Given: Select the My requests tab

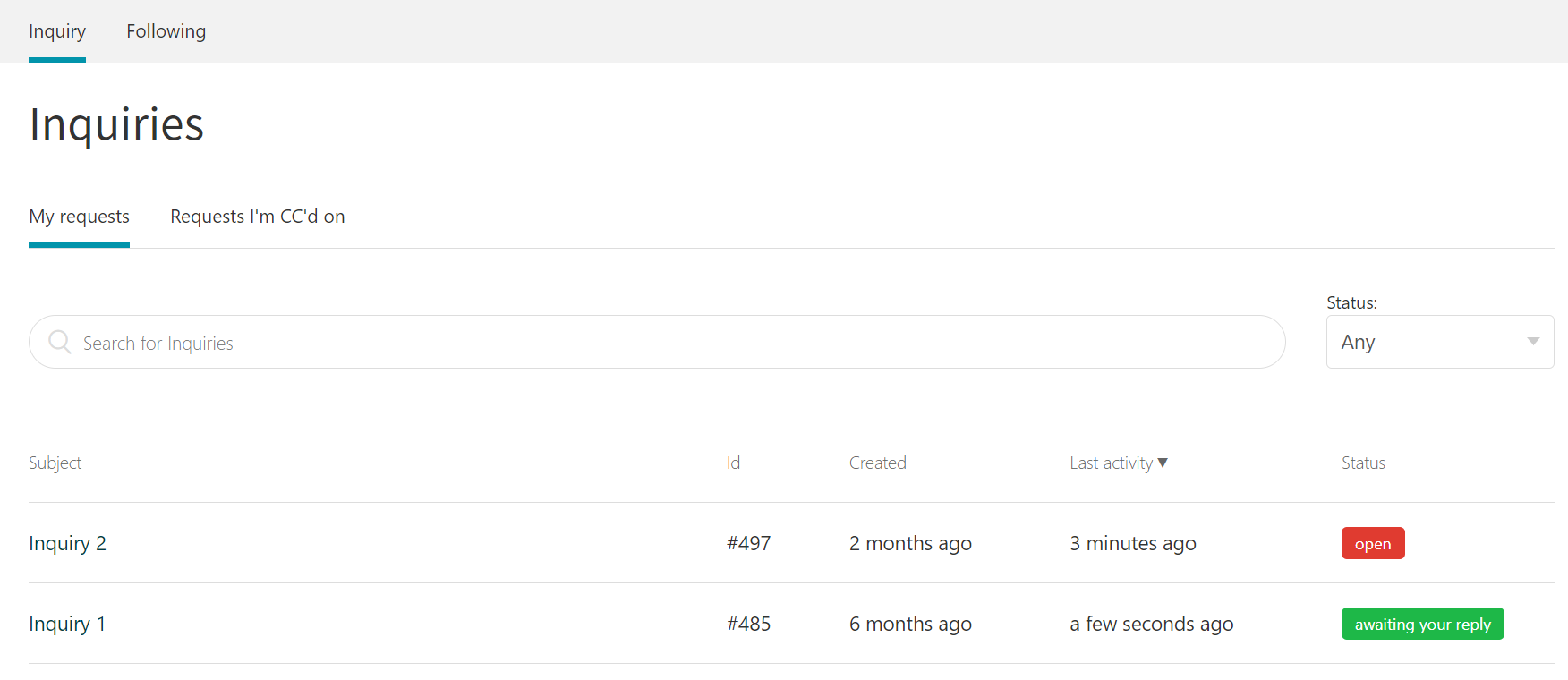Looking at the screenshot, I should tap(79, 216).
